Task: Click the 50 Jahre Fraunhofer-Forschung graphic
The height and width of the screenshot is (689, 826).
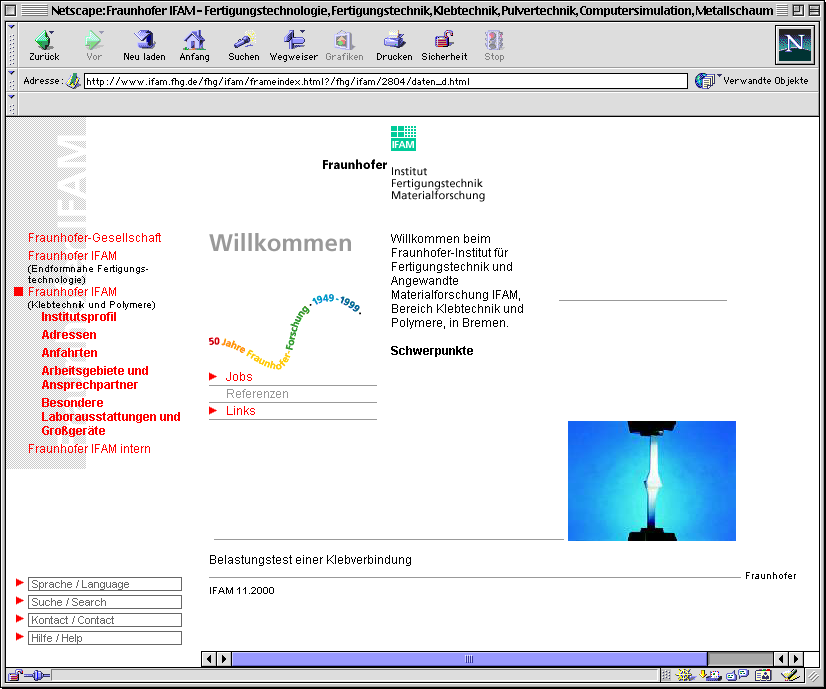Action: click(285, 330)
